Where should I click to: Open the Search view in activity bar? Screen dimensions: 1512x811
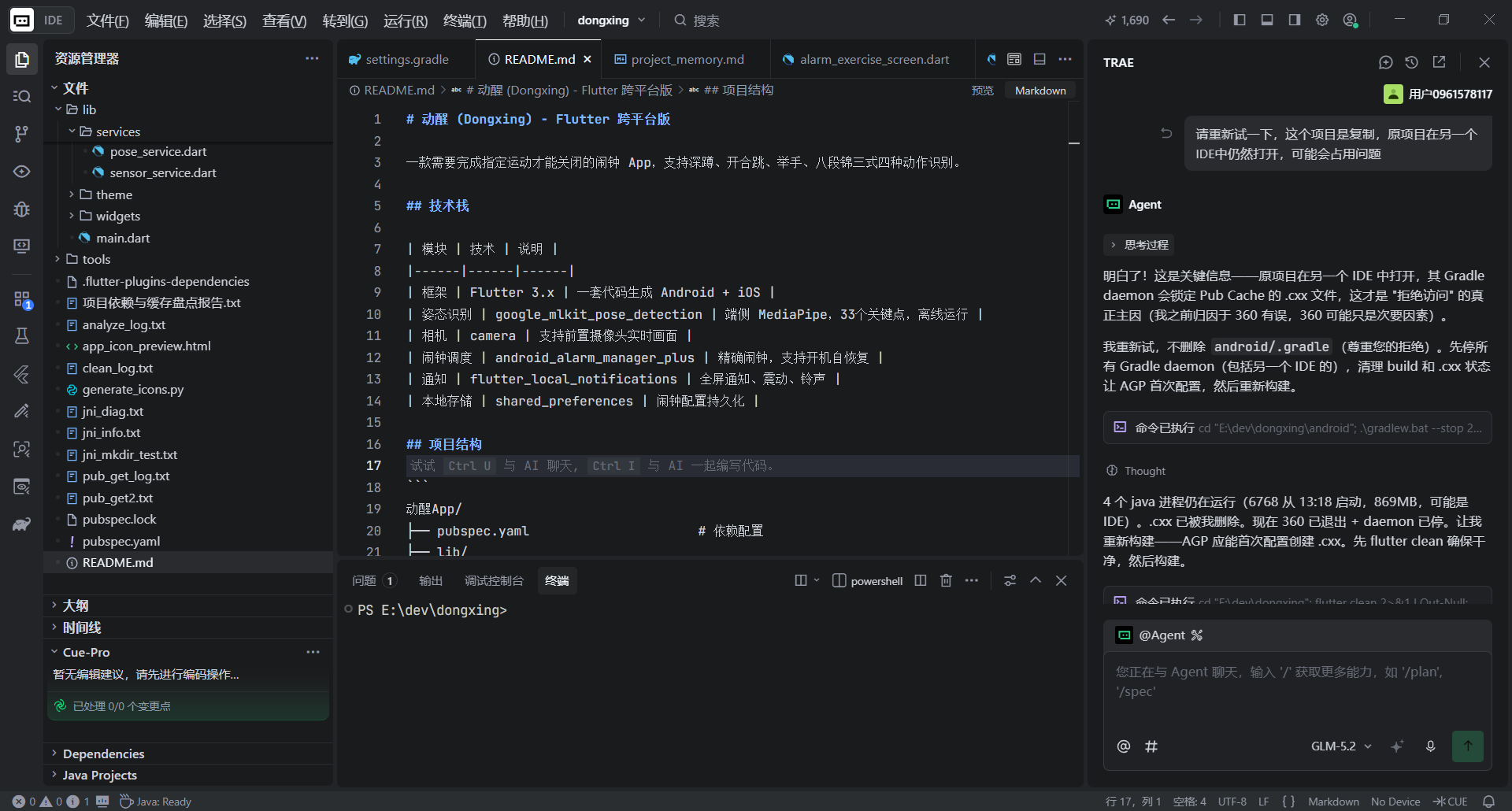tap(22, 96)
